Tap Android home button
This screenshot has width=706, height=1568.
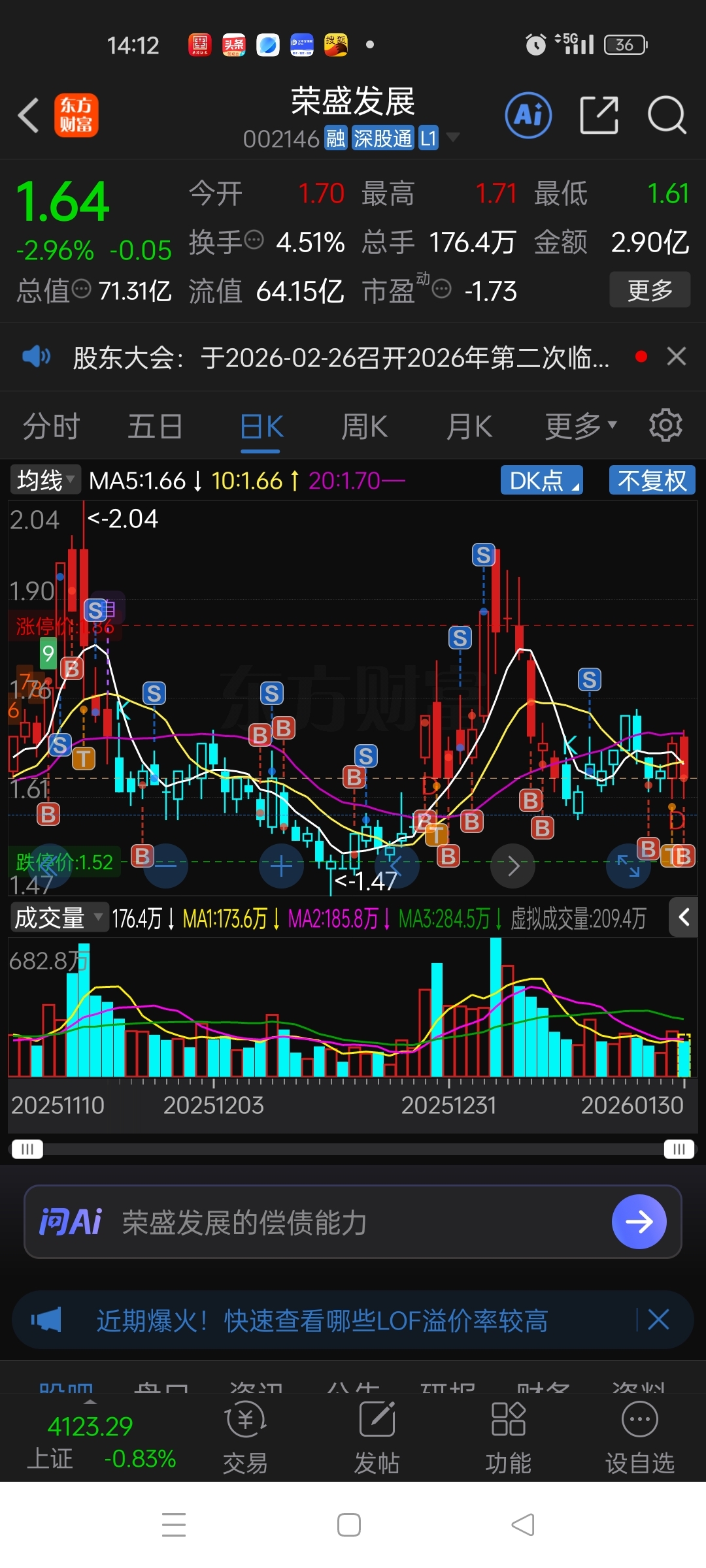pyautogui.click(x=349, y=1525)
